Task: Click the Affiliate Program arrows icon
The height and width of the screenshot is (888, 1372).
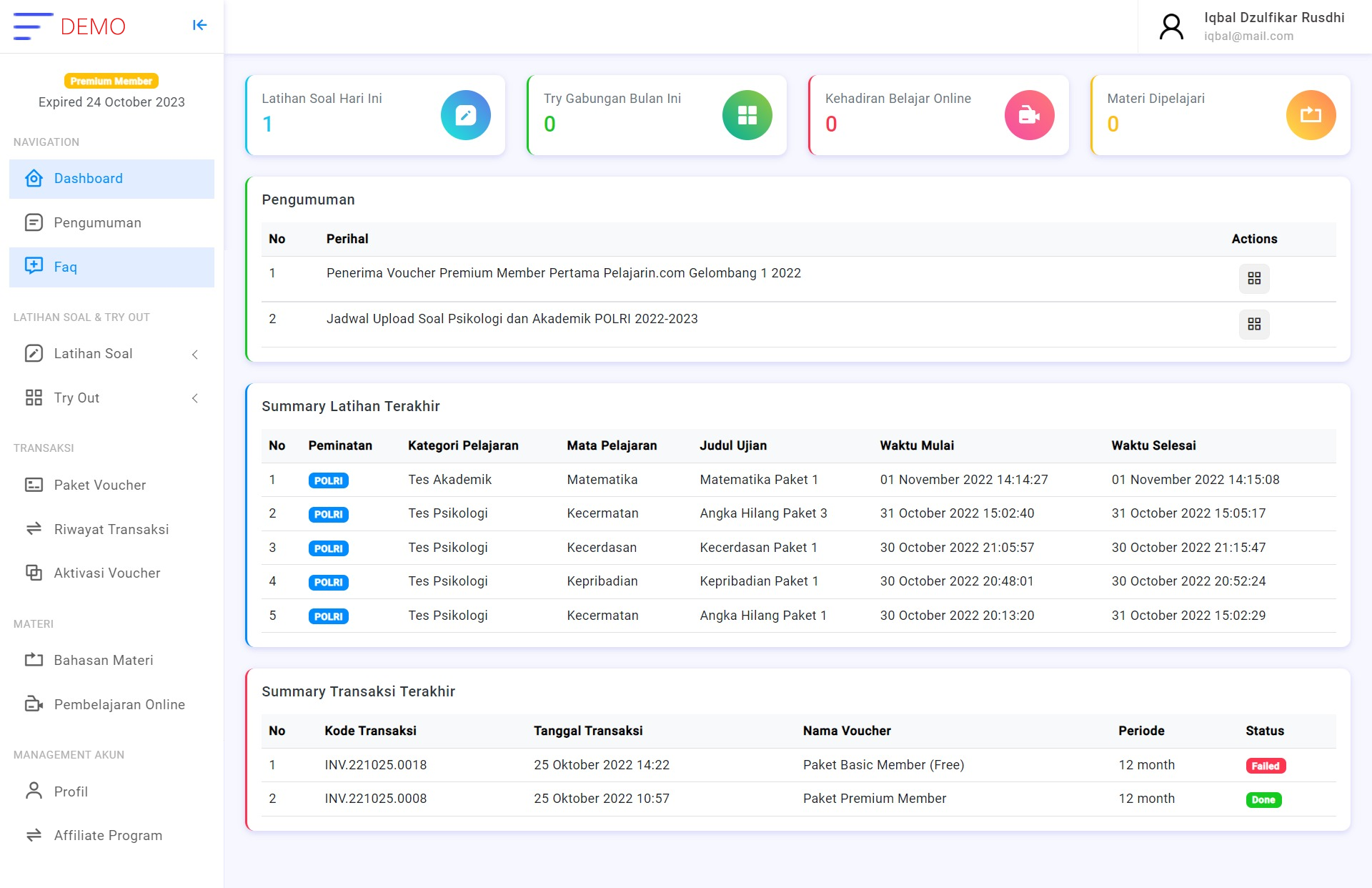Action: tap(34, 835)
